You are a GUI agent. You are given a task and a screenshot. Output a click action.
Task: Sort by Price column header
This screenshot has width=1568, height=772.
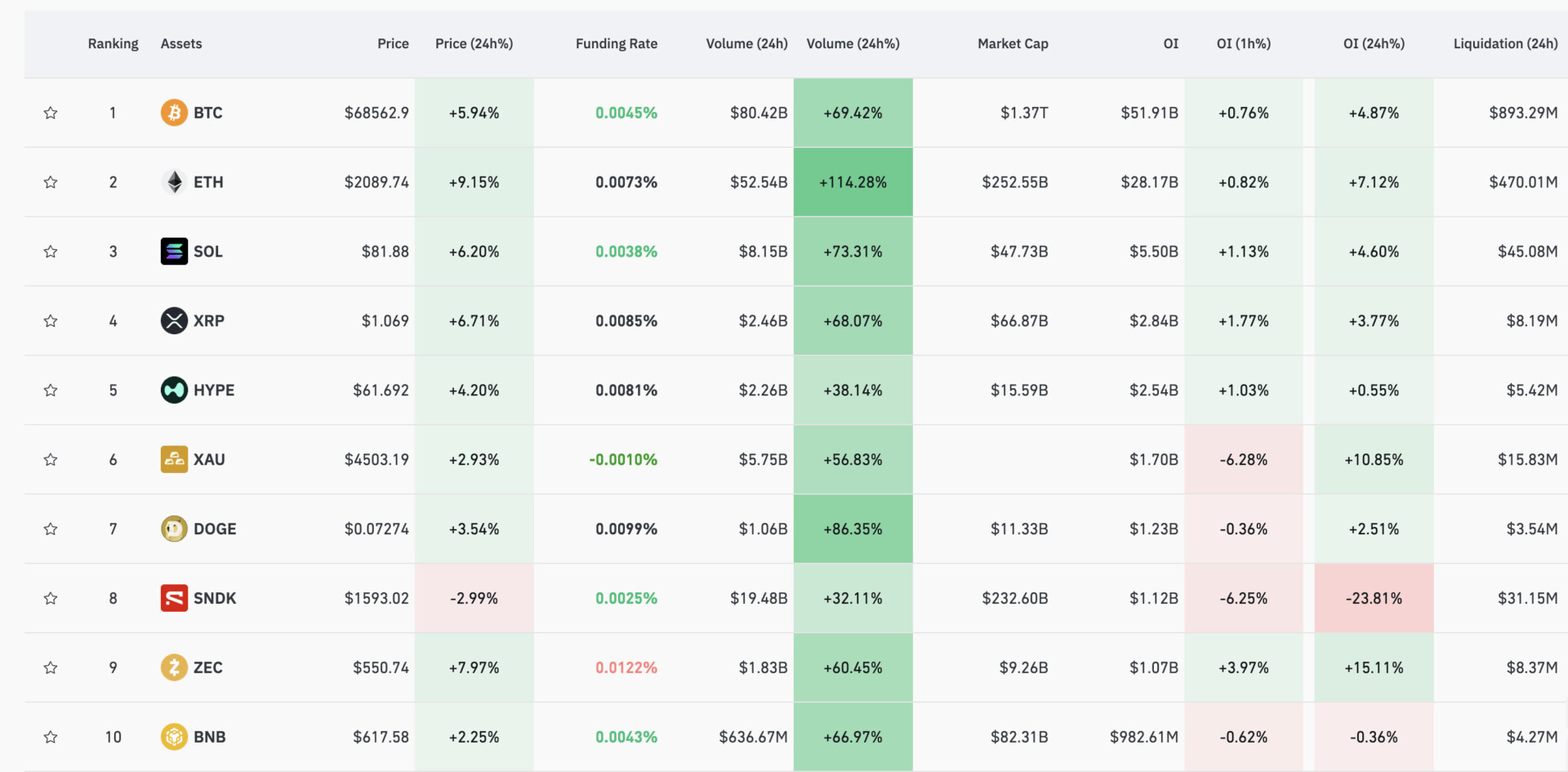(393, 43)
